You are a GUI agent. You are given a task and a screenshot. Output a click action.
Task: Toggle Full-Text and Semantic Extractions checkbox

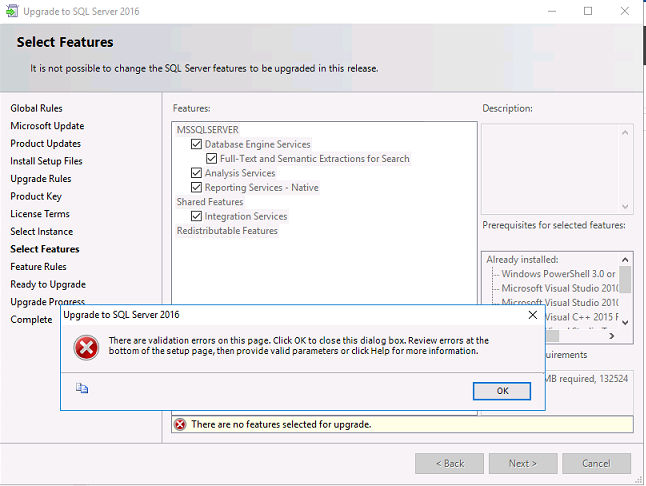click(211, 159)
